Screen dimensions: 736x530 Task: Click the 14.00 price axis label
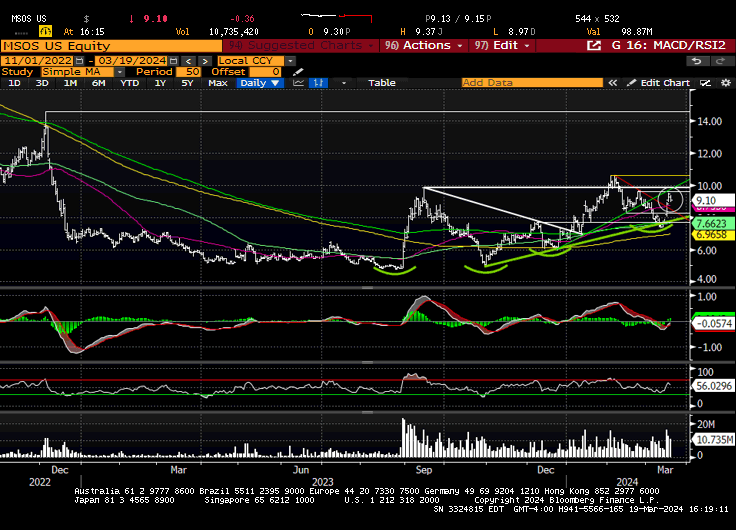710,121
